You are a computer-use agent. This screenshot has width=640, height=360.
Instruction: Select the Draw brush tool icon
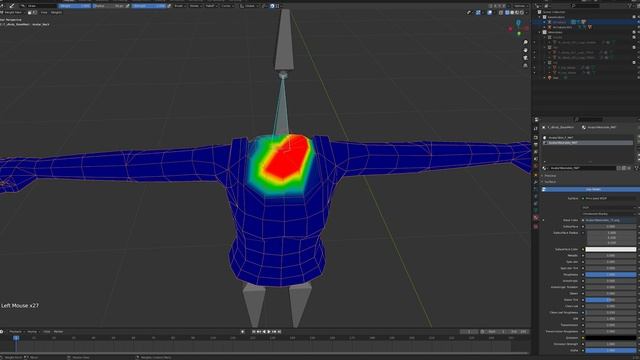point(12,6)
